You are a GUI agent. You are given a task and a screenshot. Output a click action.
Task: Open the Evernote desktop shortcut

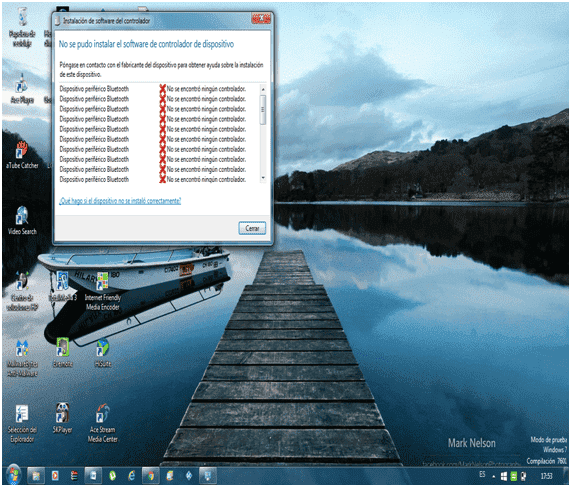63,353
